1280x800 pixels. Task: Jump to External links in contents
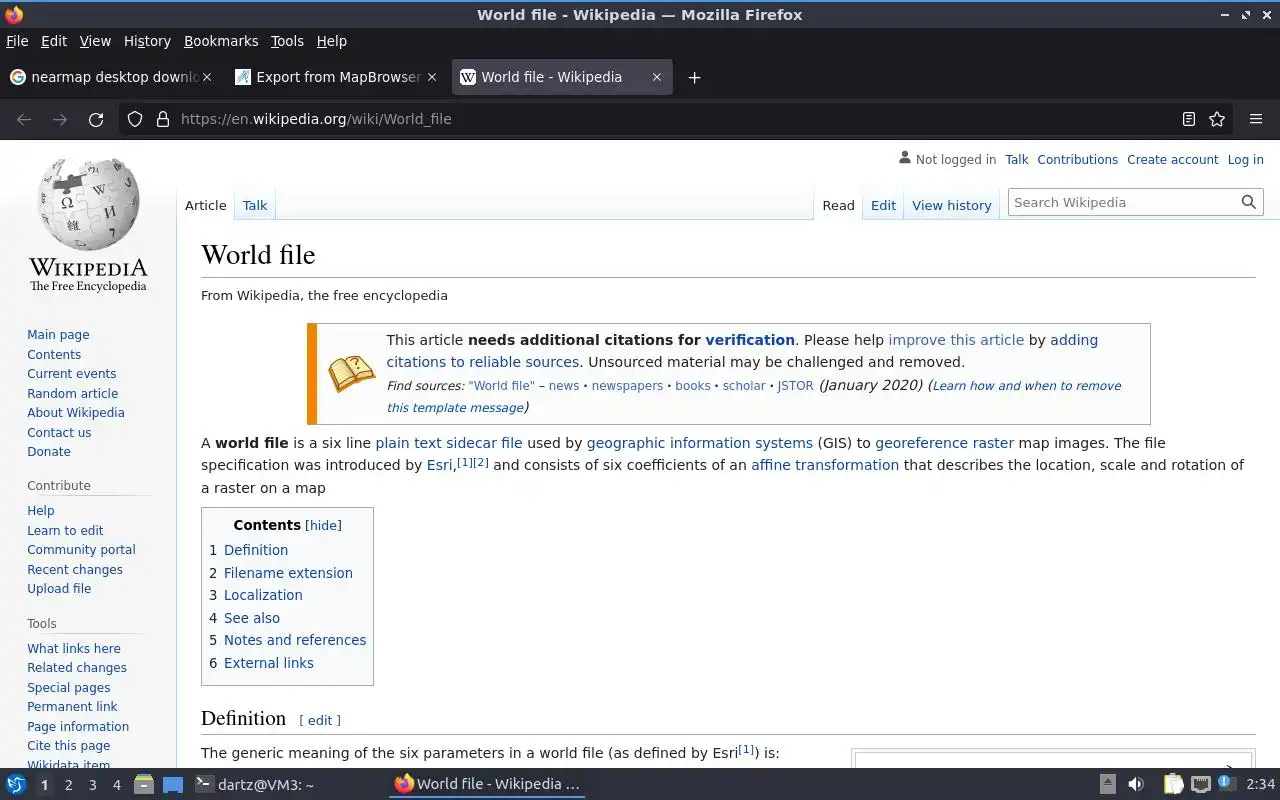[x=268, y=663]
